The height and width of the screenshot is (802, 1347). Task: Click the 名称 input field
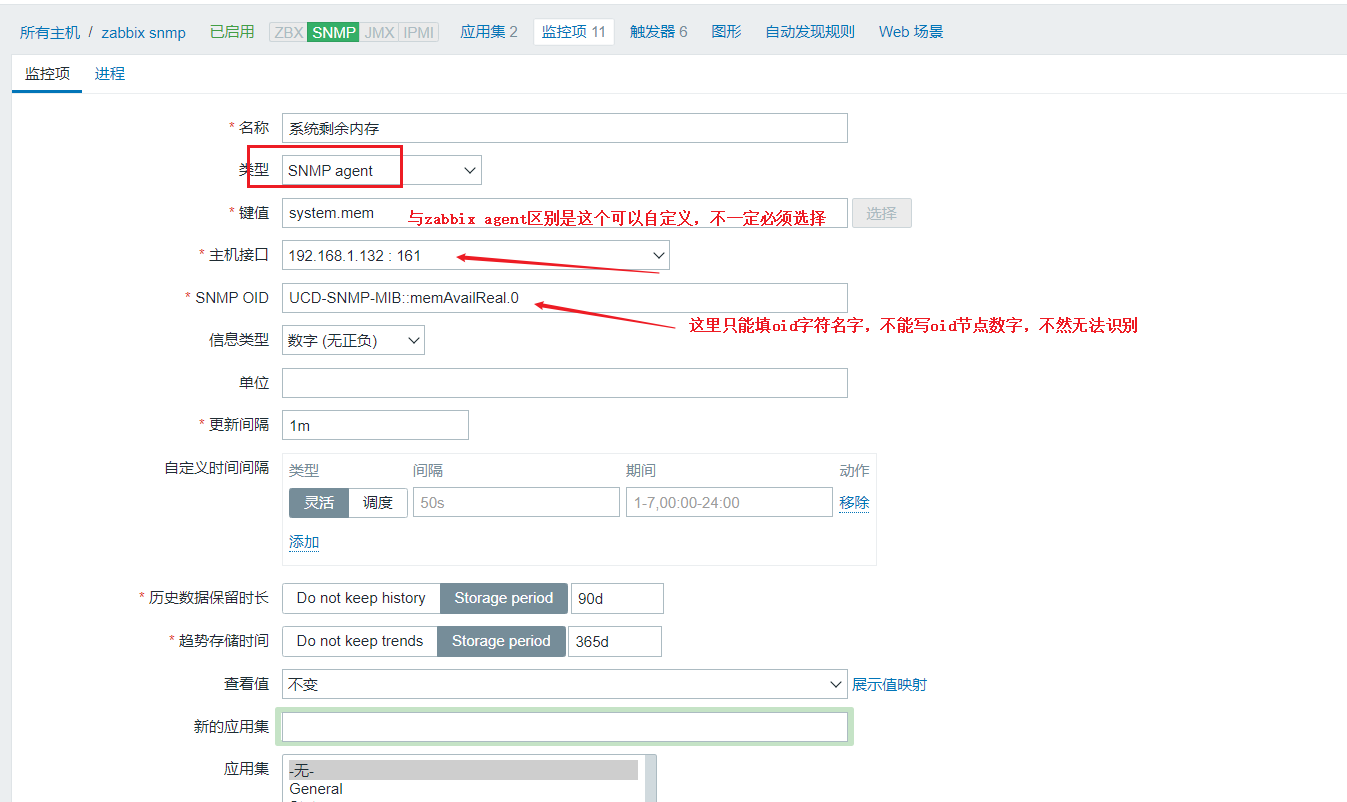[565, 128]
